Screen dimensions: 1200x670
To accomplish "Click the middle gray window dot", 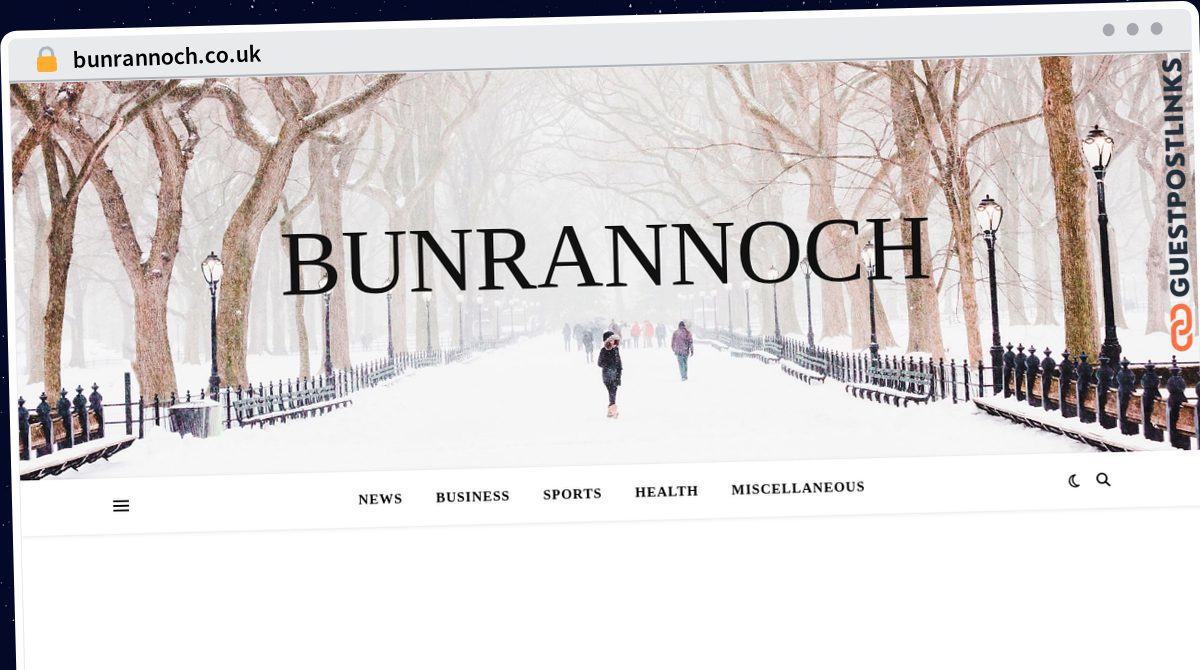I will (1132, 29).
